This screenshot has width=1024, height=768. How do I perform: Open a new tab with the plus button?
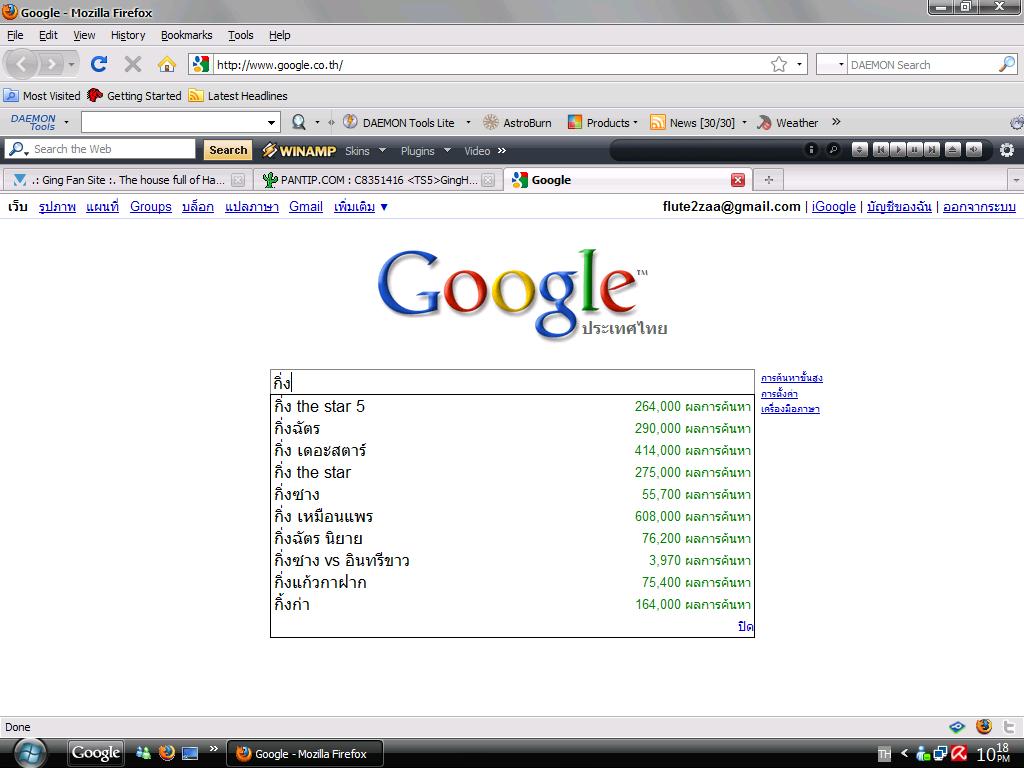769,180
